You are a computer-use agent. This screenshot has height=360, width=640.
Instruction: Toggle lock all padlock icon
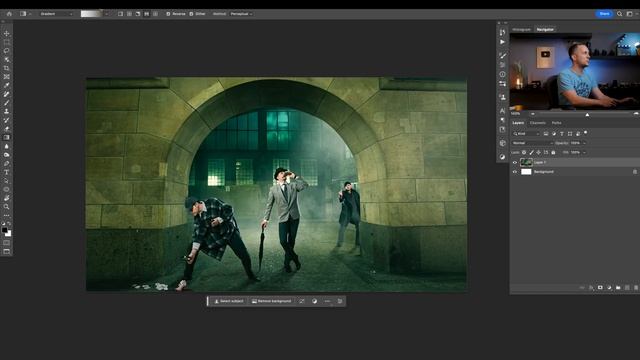tap(553, 152)
